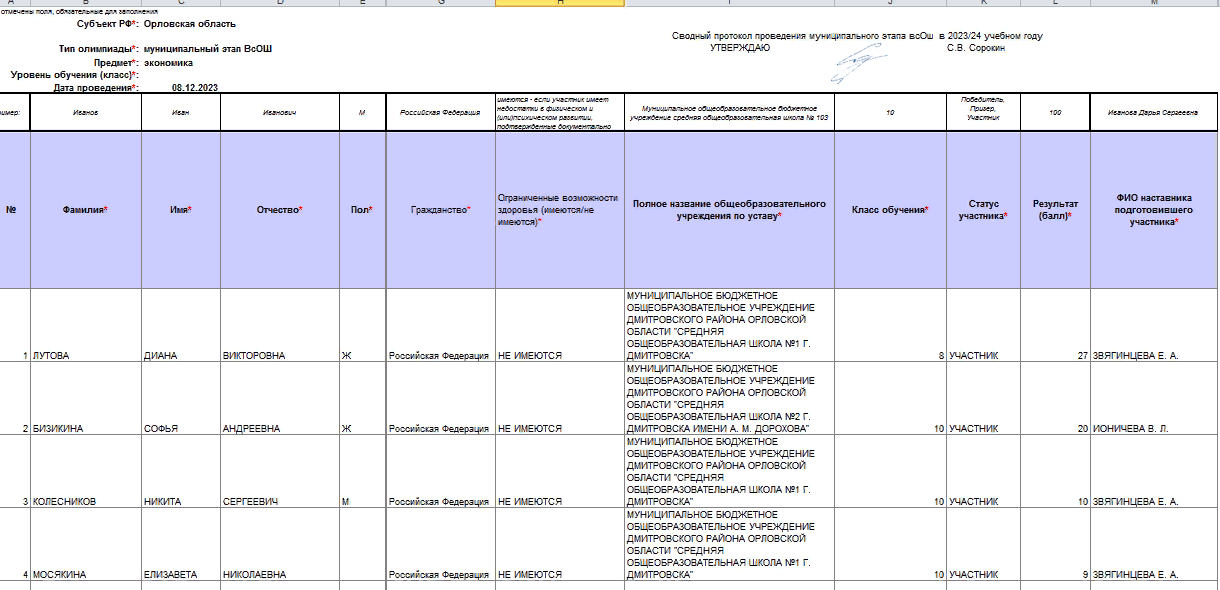The image size is (1220, 590).
Task: Select the "Гражданство" column header
Action: (x=440, y=210)
